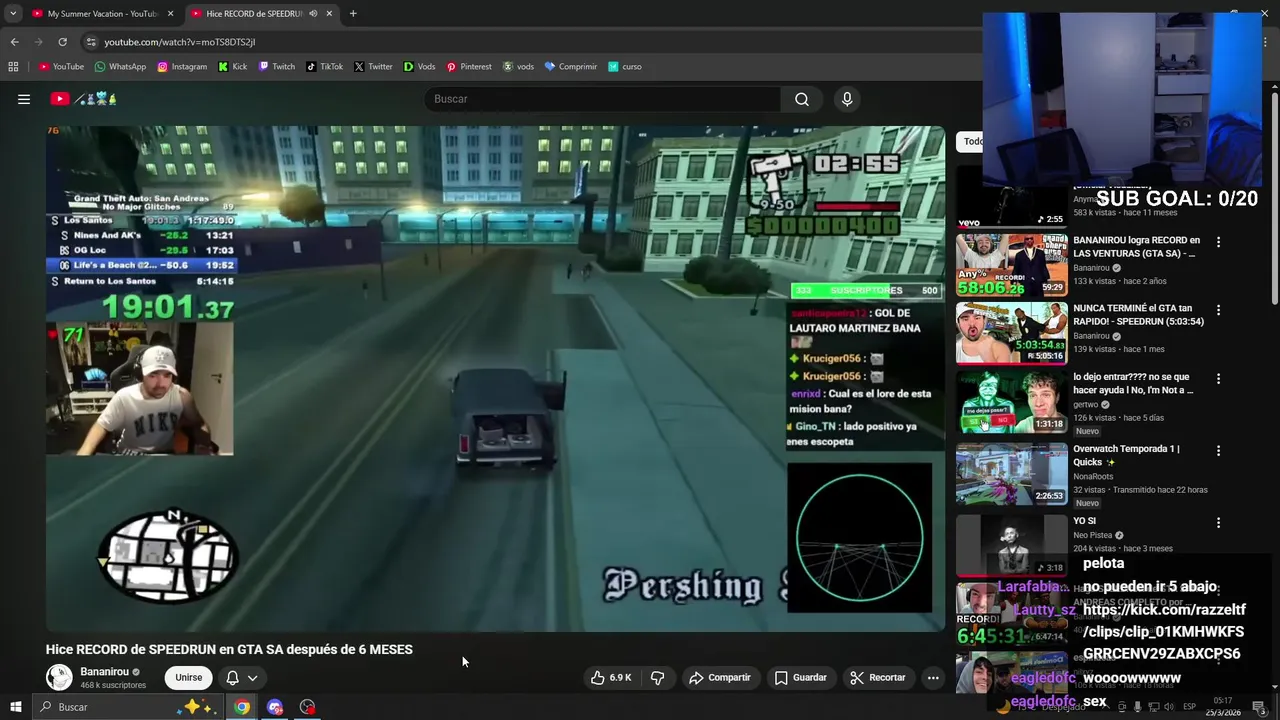Open the tab search dropdown arrow
1280x720 pixels.
click(x=13, y=13)
